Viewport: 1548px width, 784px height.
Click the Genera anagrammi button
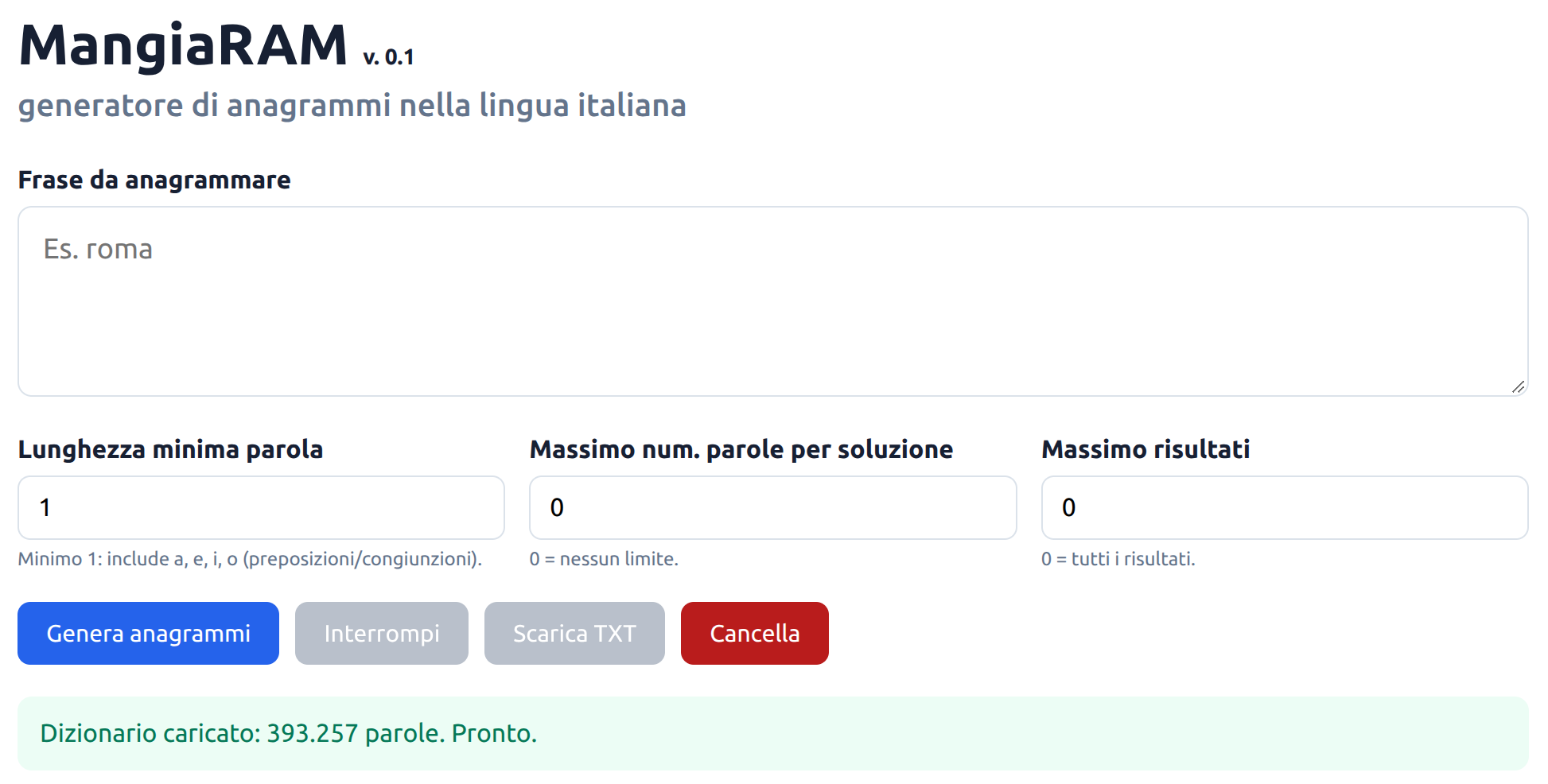pyautogui.click(x=148, y=633)
